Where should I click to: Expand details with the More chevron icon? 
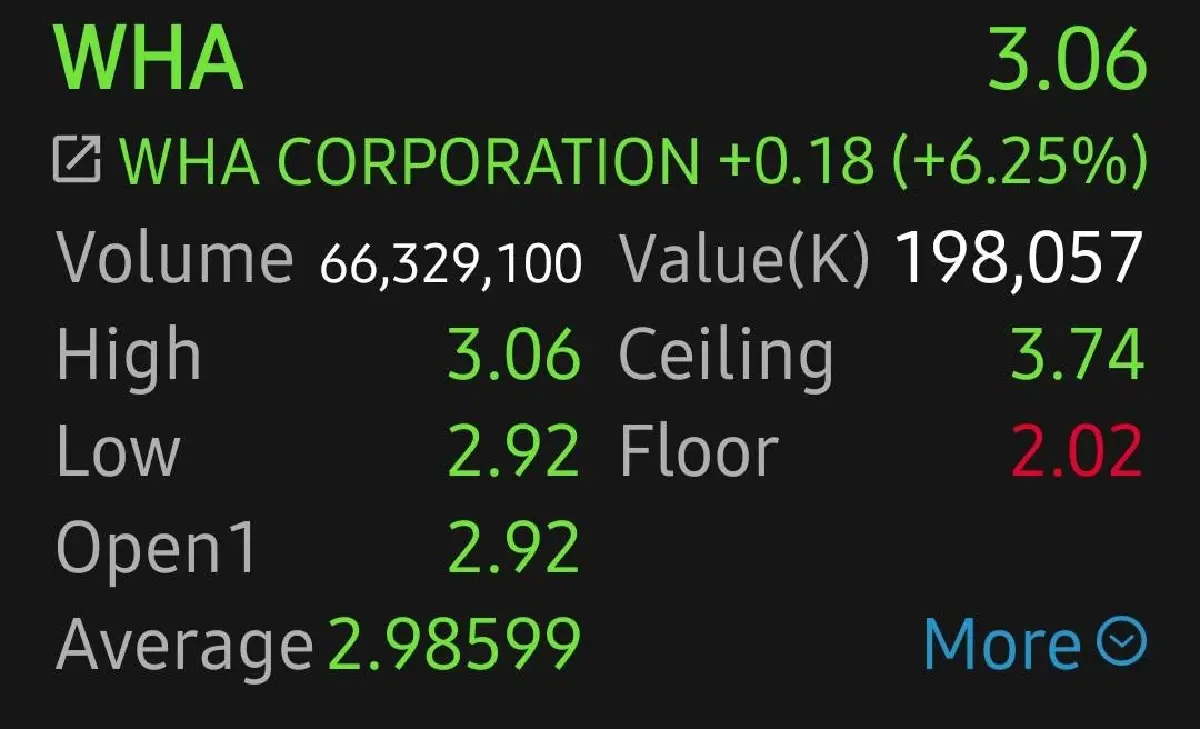click(x=1122, y=642)
